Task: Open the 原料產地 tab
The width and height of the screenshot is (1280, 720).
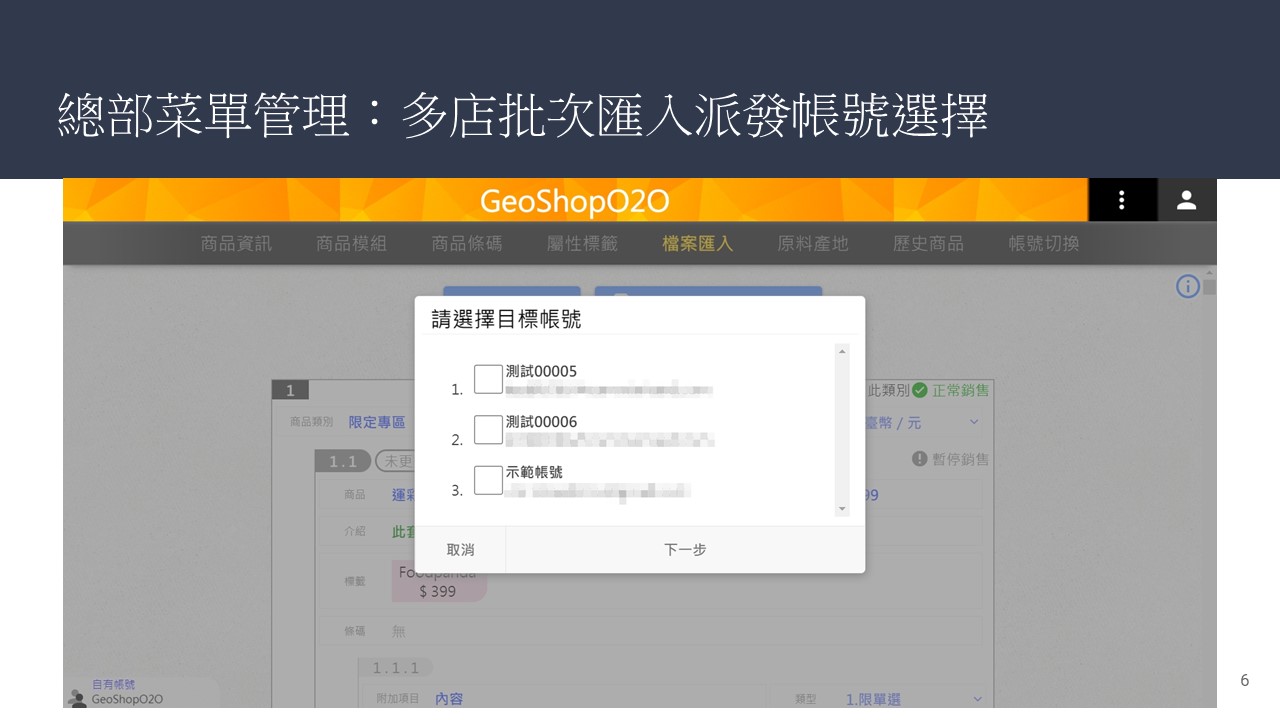Action: [812, 243]
